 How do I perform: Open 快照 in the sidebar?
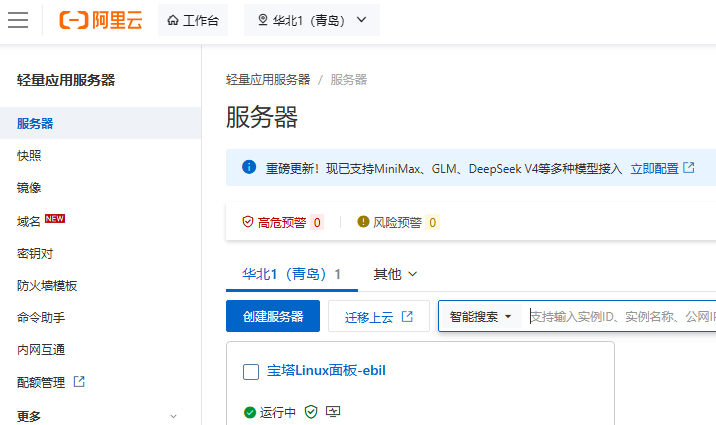click(x=29, y=156)
